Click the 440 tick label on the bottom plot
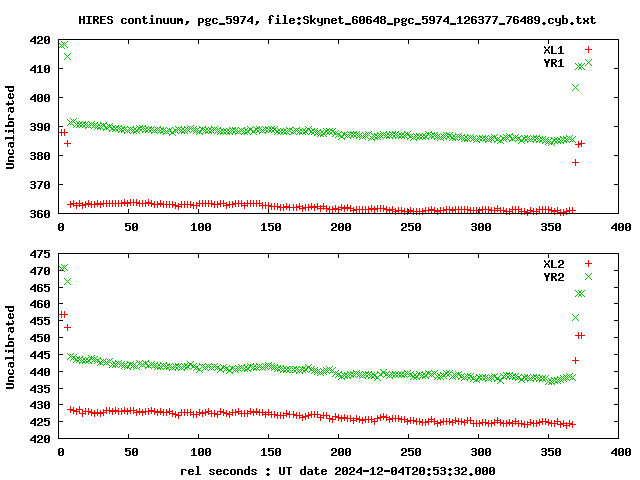 coord(40,372)
